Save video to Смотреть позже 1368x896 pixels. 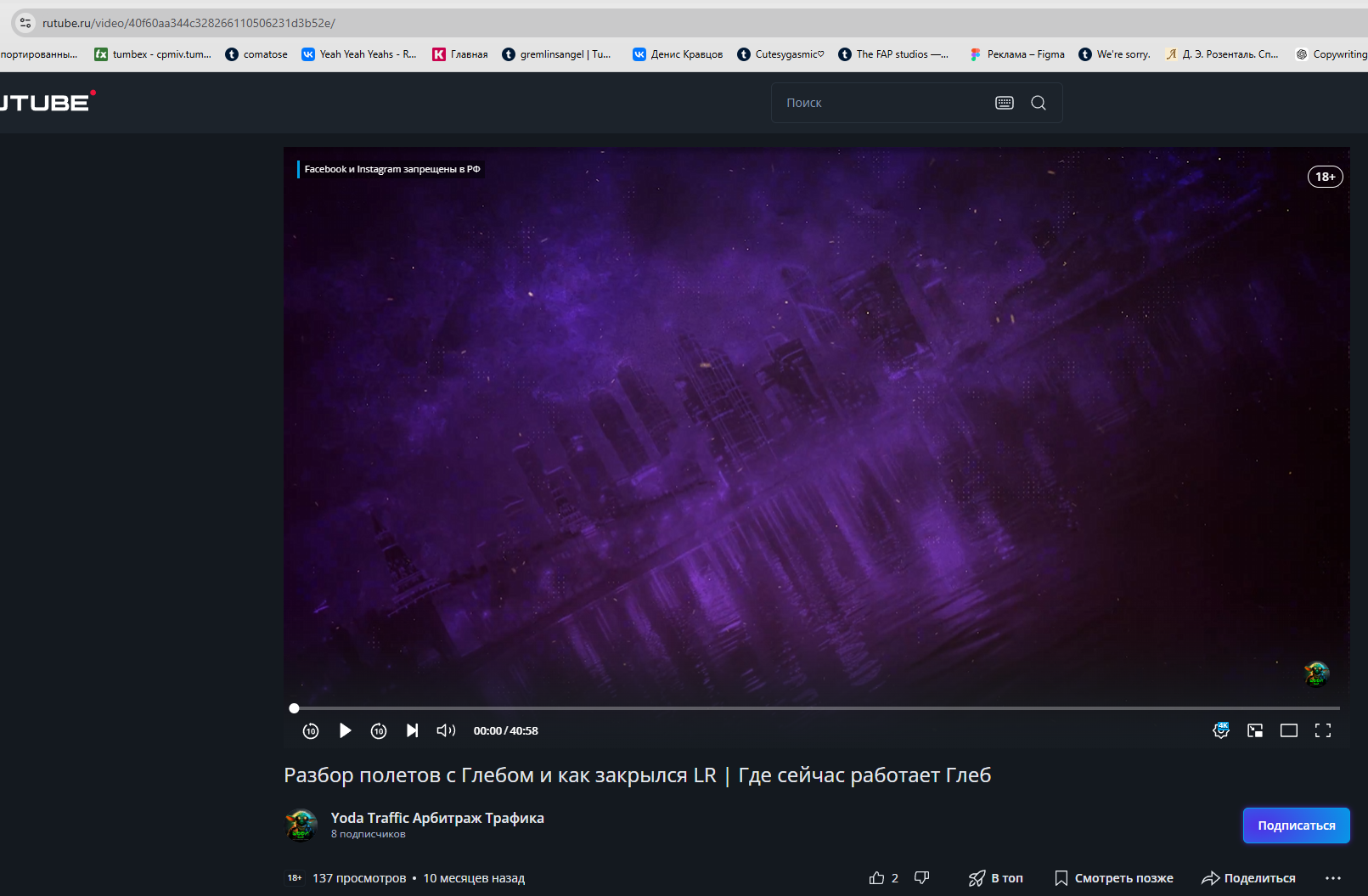[x=1114, y=878]
